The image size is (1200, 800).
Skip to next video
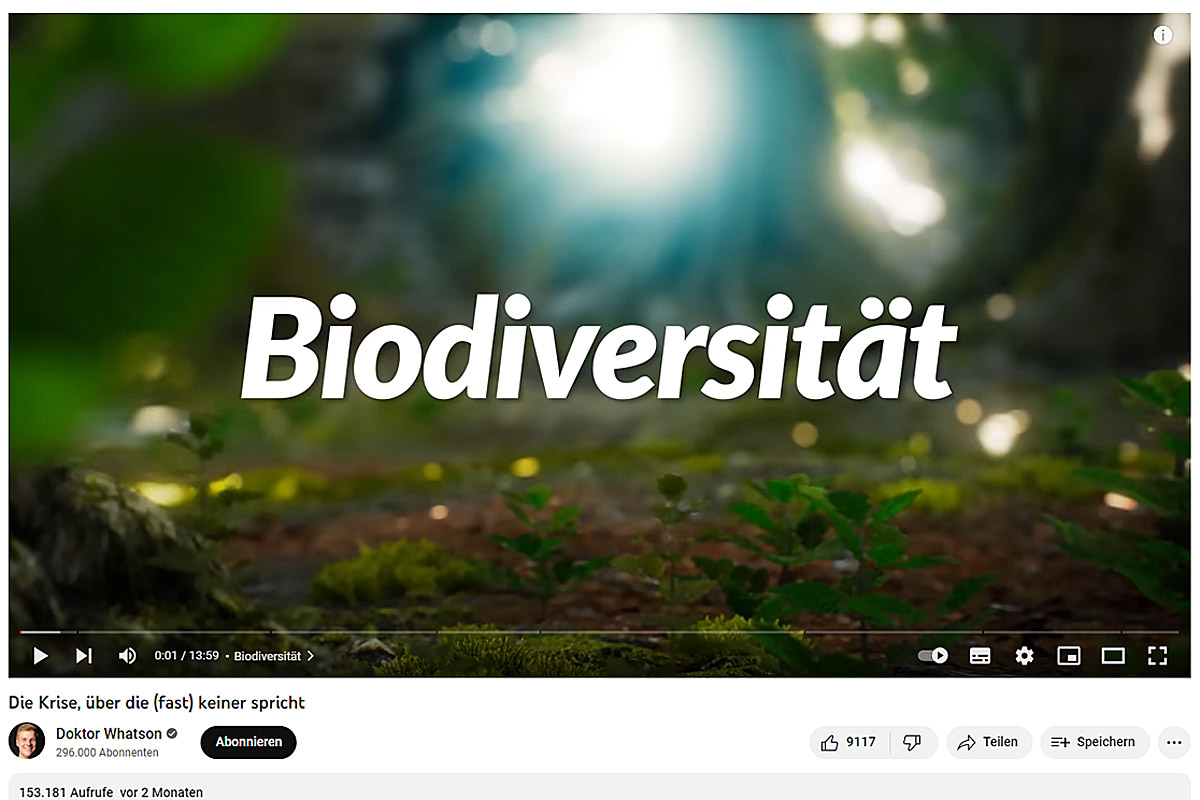tap(84, 656)
